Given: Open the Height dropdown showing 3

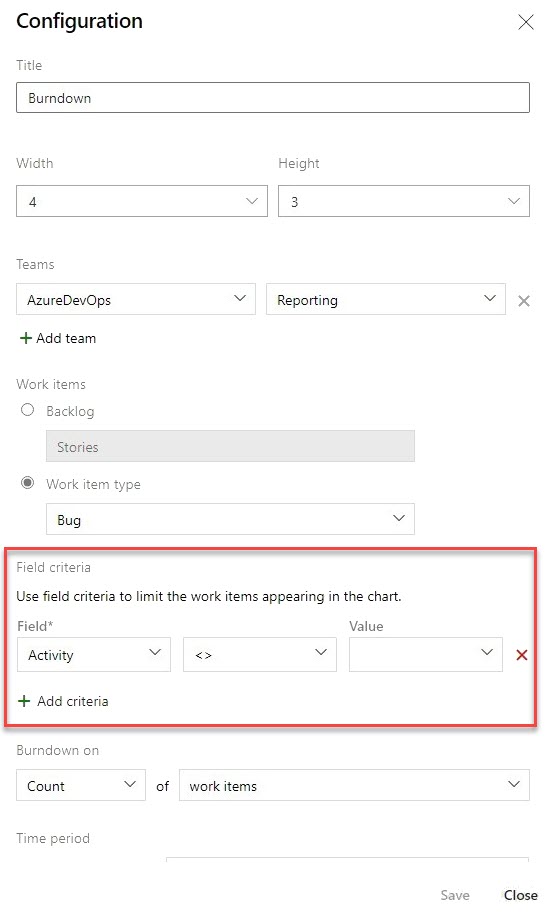Looking at the screenshot, I should [404, 202].
